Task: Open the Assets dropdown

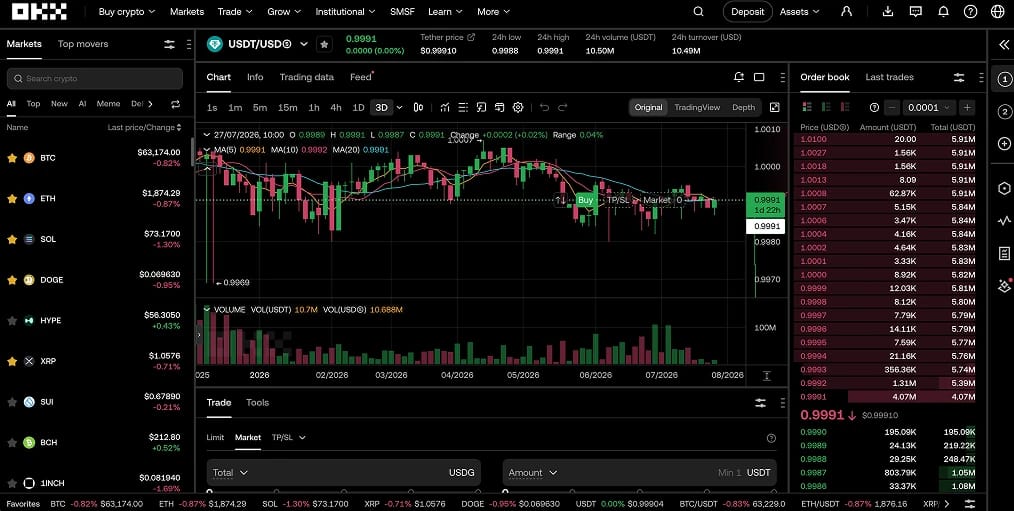Action: 799,12
